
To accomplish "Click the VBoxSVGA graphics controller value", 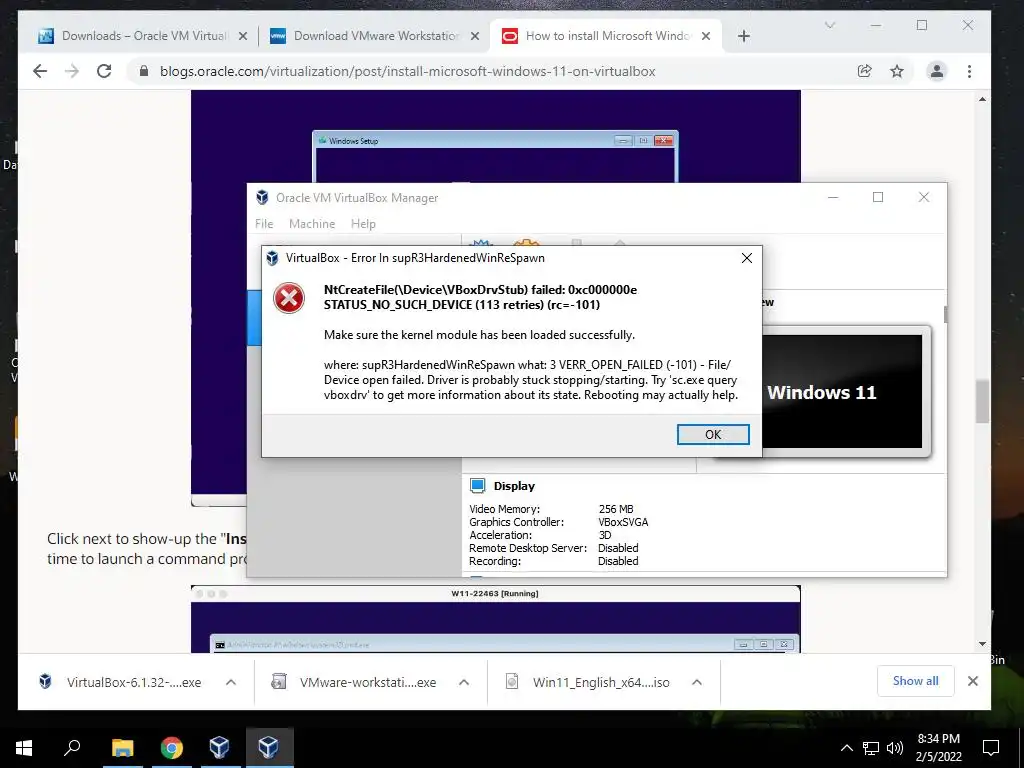I will 623,522.
